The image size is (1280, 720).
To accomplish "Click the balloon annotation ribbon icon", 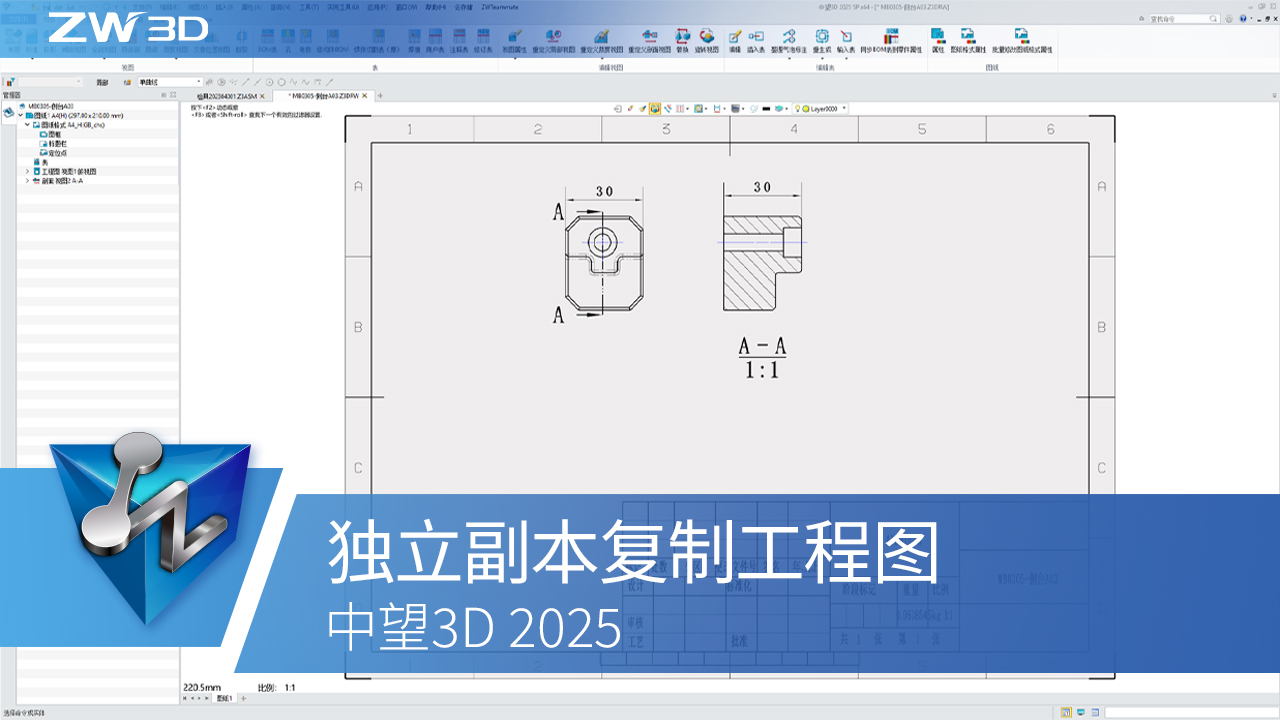I will click(789, 37).
